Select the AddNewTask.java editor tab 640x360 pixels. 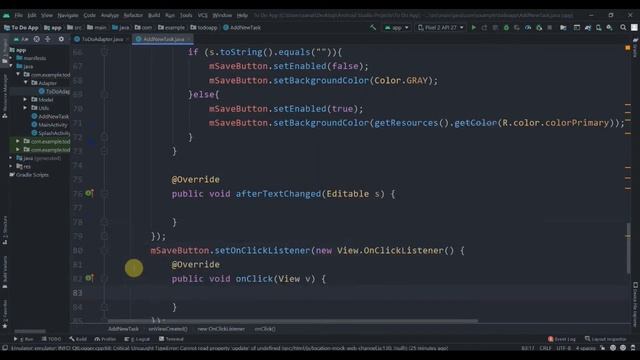pos(164,39)
